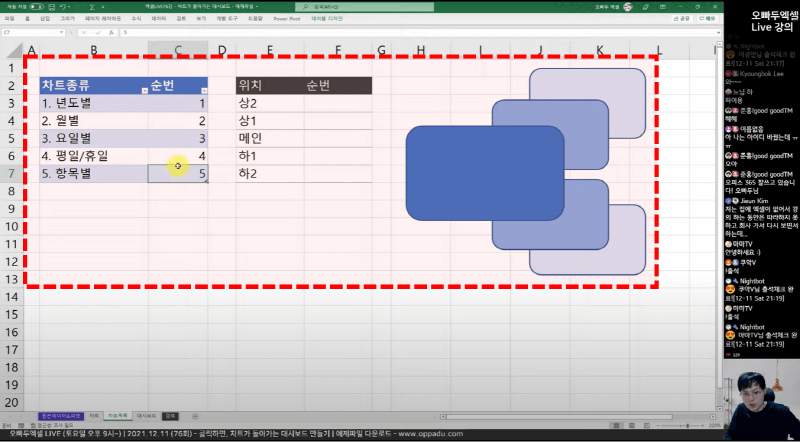Open the 순번 column filter dropdown
The height and width of the screenshot is (442, 800).
click(204, 90)
